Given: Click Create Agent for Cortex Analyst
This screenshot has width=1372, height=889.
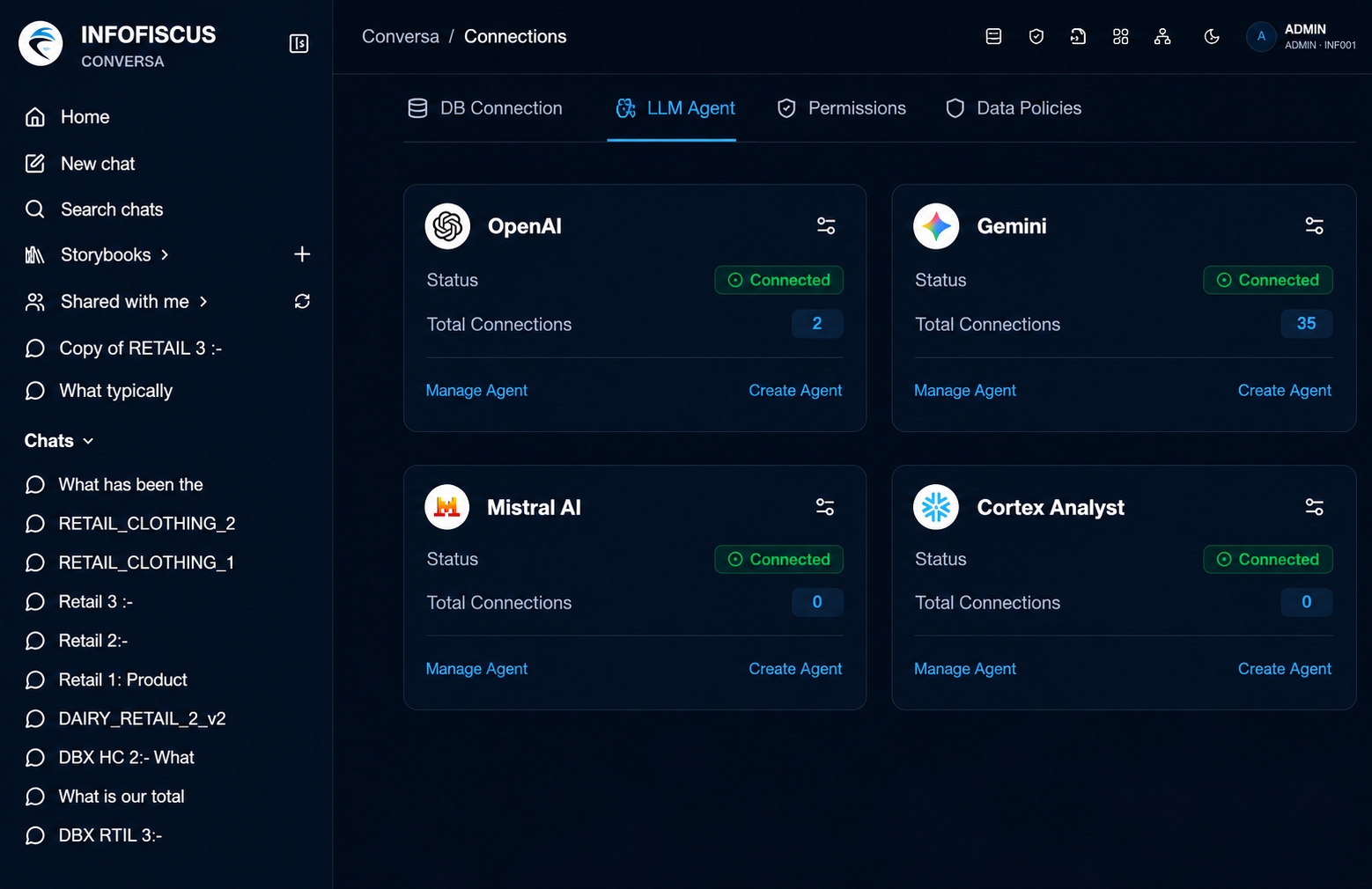Looking at the screenshot, I should point(1285,669).
